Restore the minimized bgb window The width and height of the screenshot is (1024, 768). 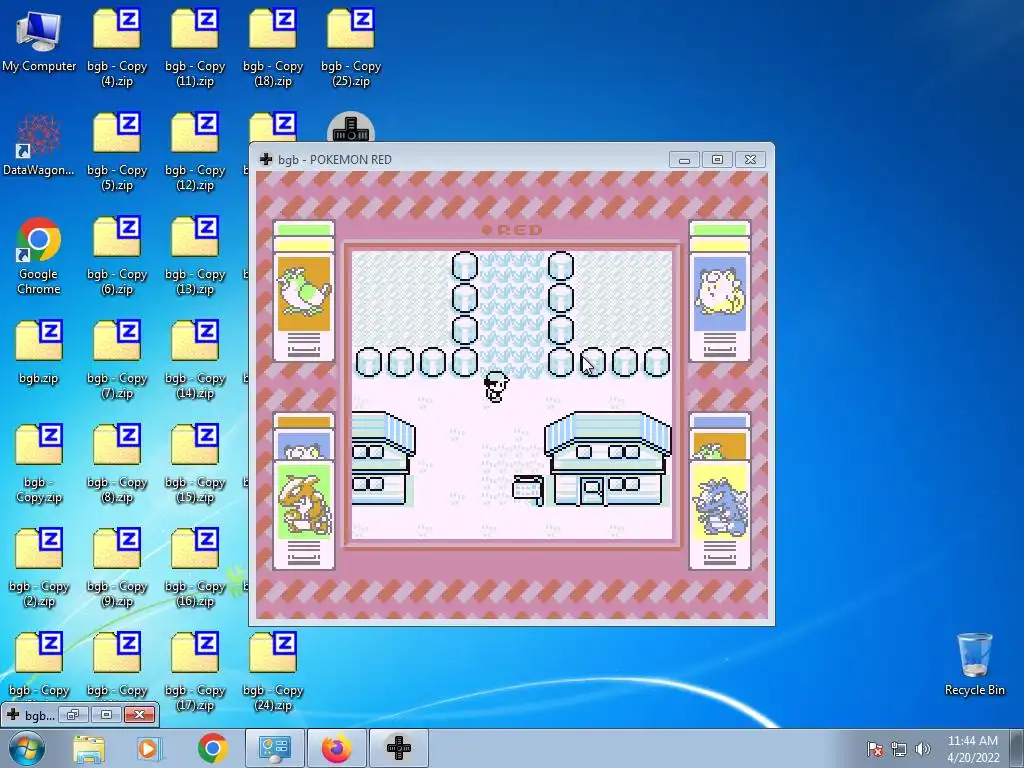(72, 714)
